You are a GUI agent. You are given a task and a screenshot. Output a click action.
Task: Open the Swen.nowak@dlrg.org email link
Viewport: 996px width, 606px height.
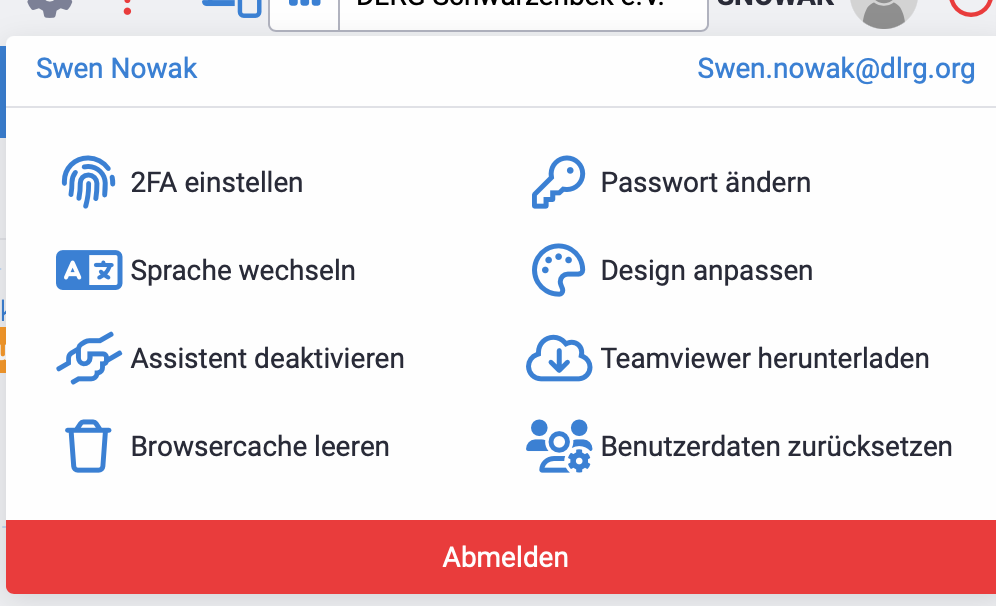pyautogui.click(x=836, y=69)
